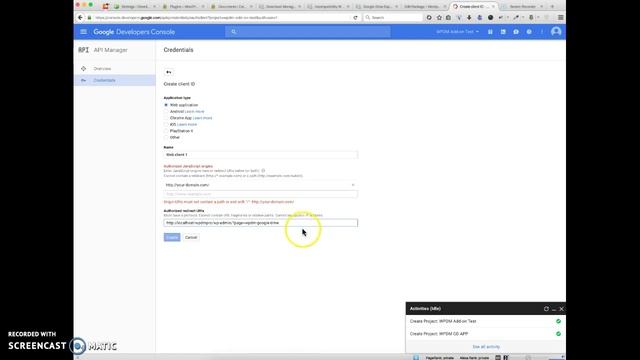Focus the browser Search box
Viewport: 640px width, 360px height.
pos(393,18)
